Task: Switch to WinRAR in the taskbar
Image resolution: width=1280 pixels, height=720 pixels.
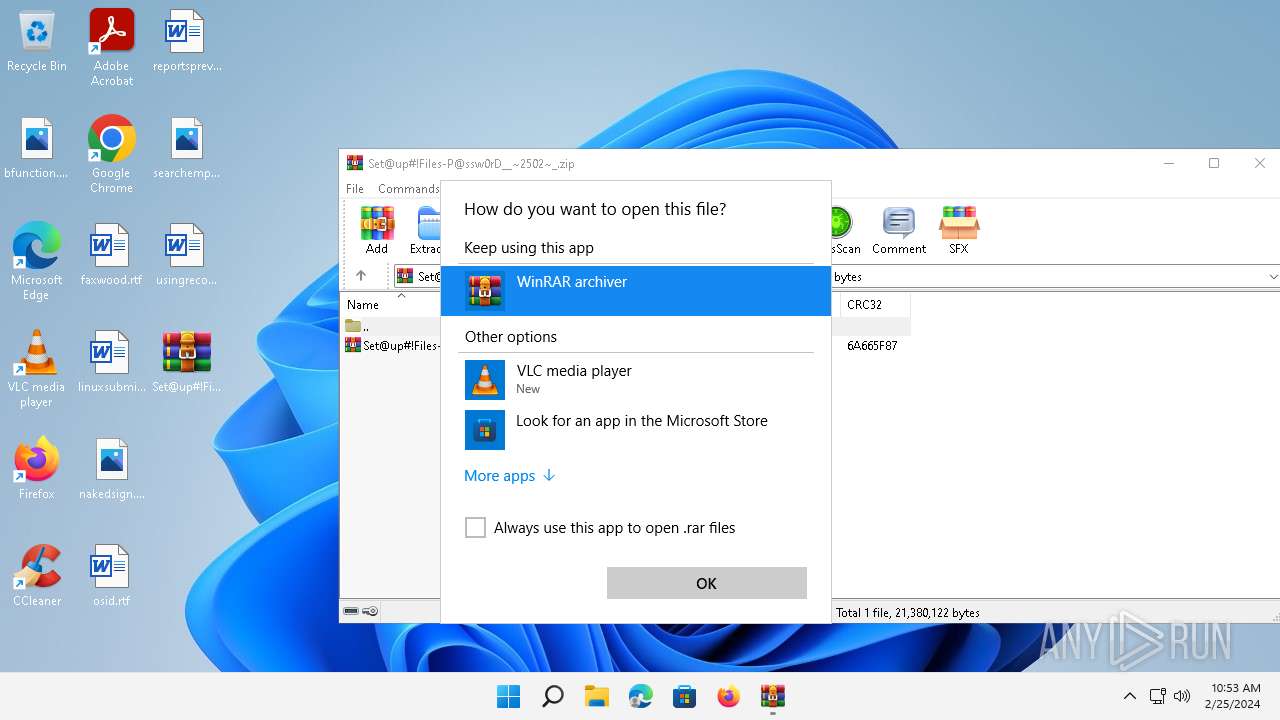Action: (773, 696)
